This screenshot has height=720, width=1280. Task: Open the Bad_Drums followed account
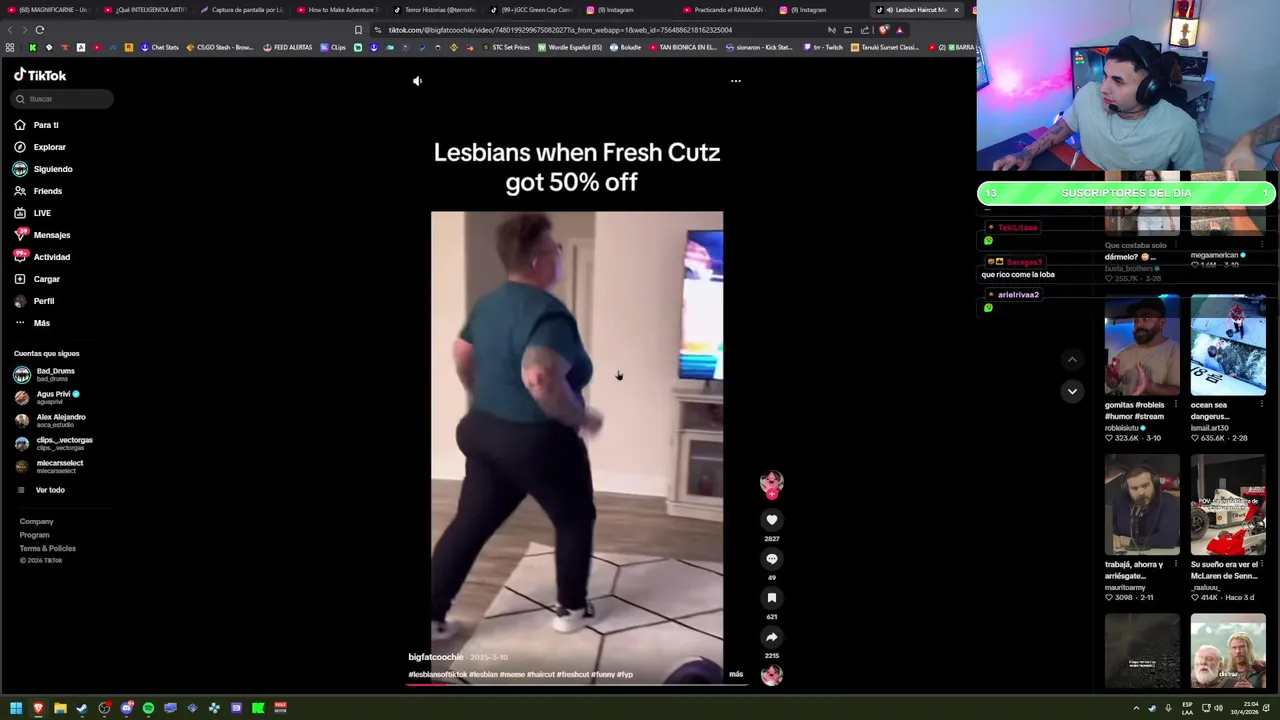pyautogui.click(x=45, y=374)
